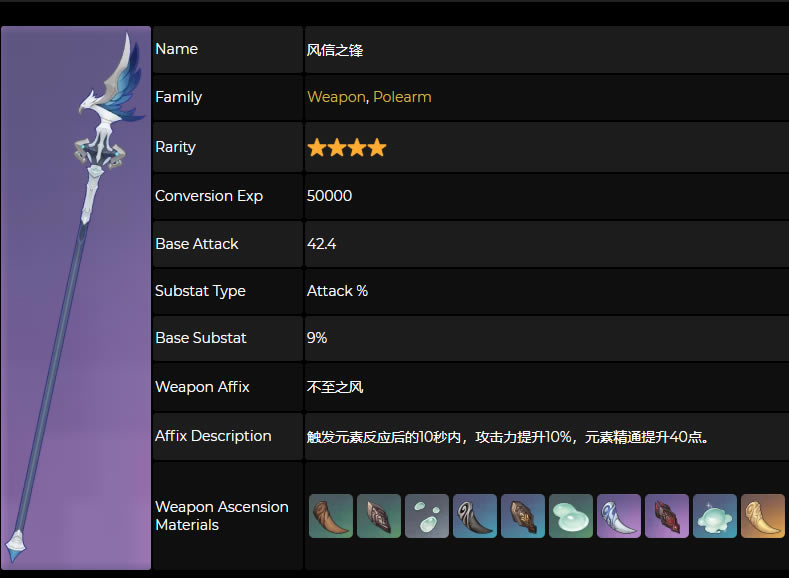Select the red shard on purple background

[667, 516]
